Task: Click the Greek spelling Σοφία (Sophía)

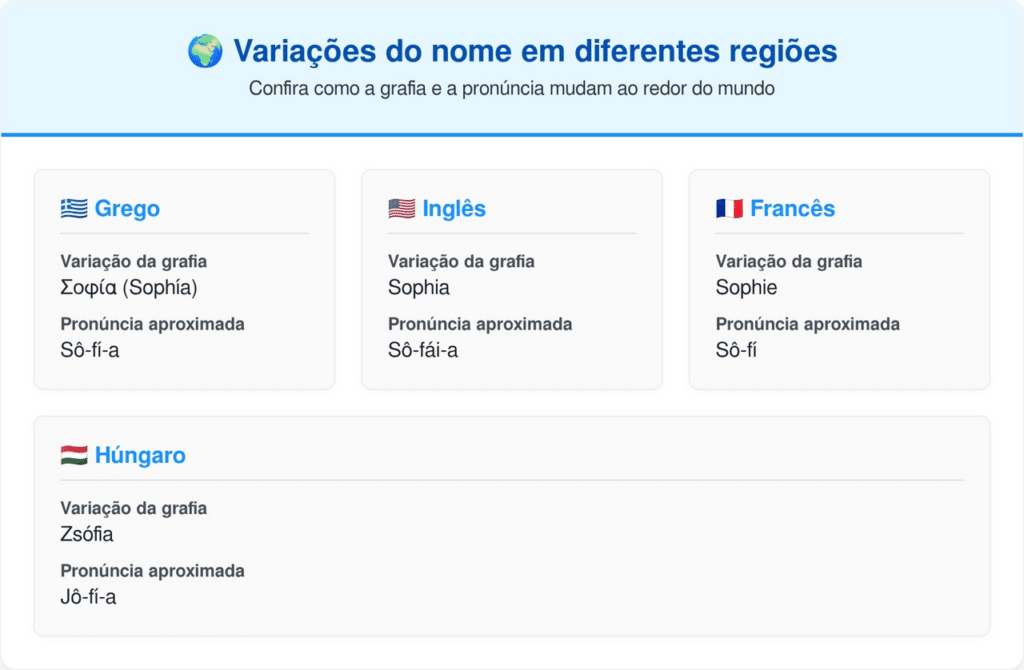Action: coord(130,288)
